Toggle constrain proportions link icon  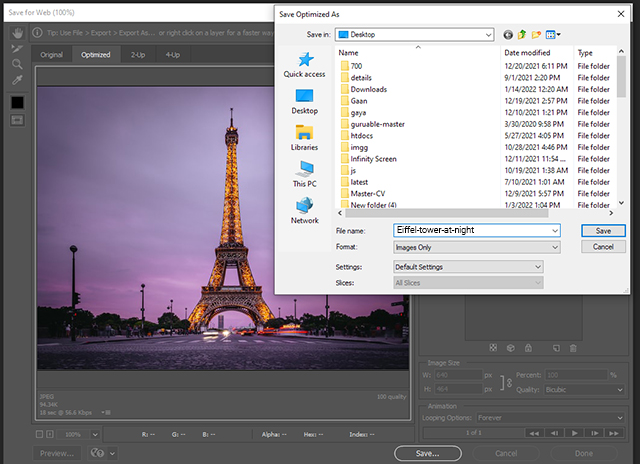[509, 382]
